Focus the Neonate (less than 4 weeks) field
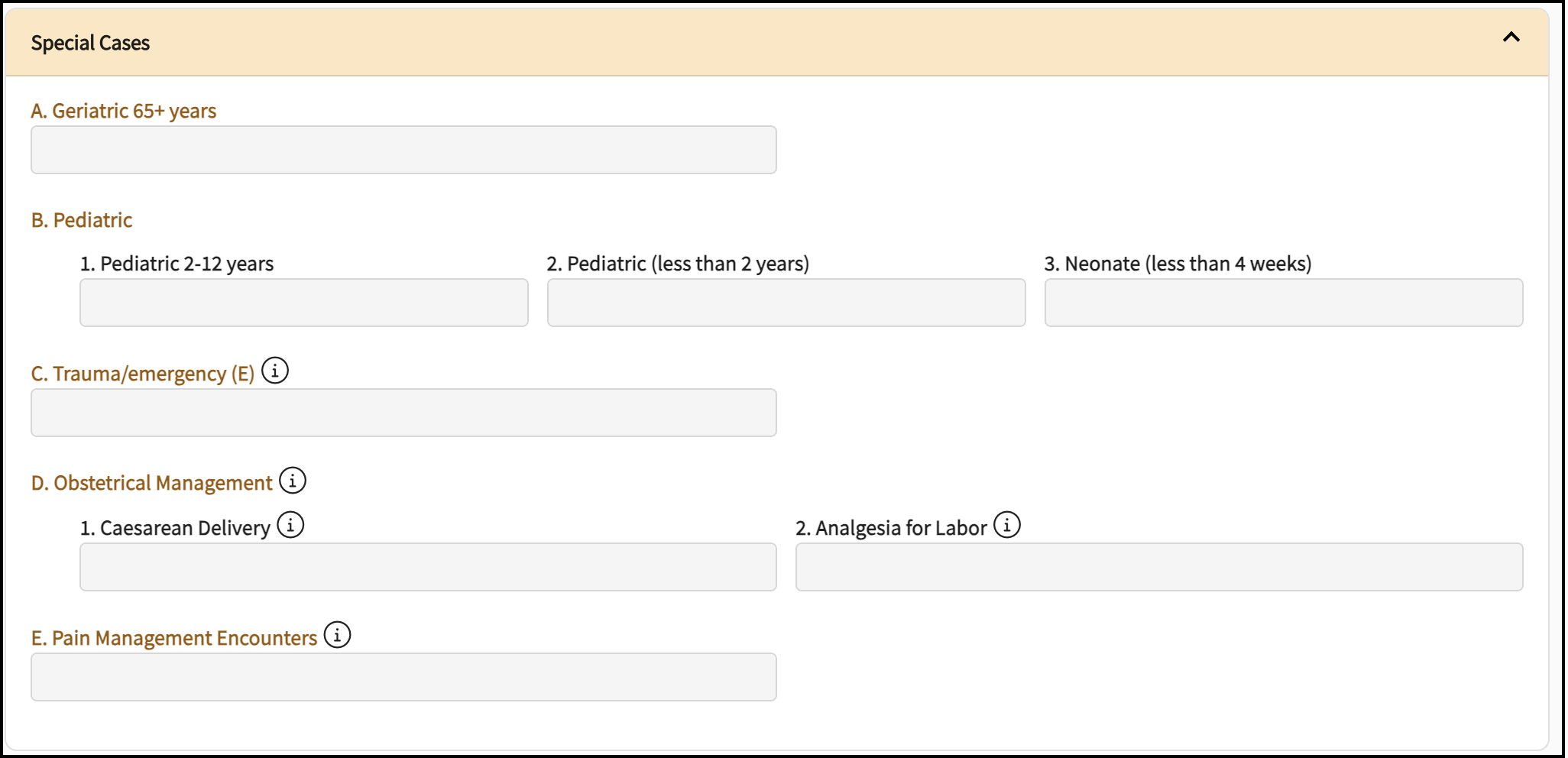Image resolution: width=1568 pixels, height=758 pixels. 1283,303
